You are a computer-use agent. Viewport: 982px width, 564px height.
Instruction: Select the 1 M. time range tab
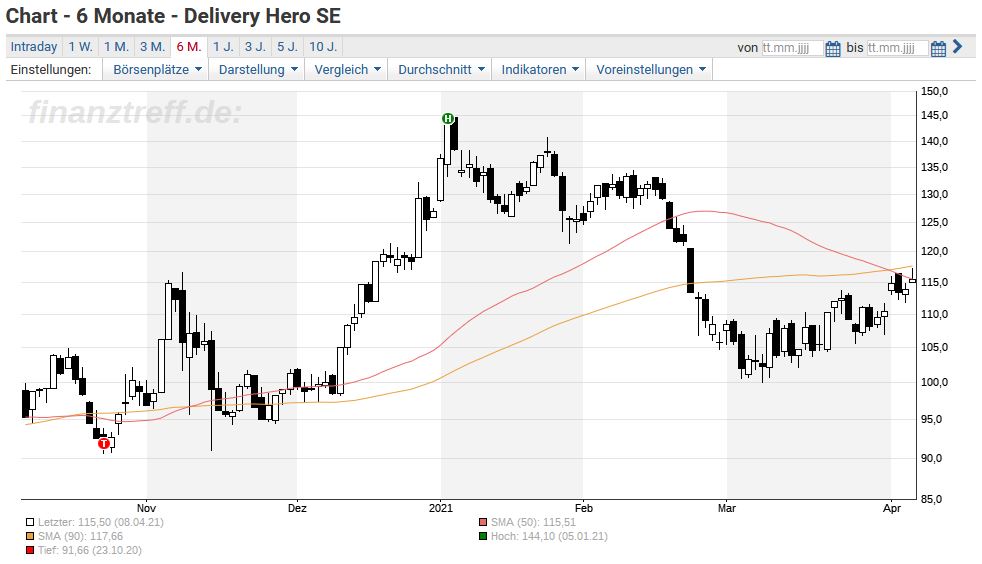click(116, 46)
